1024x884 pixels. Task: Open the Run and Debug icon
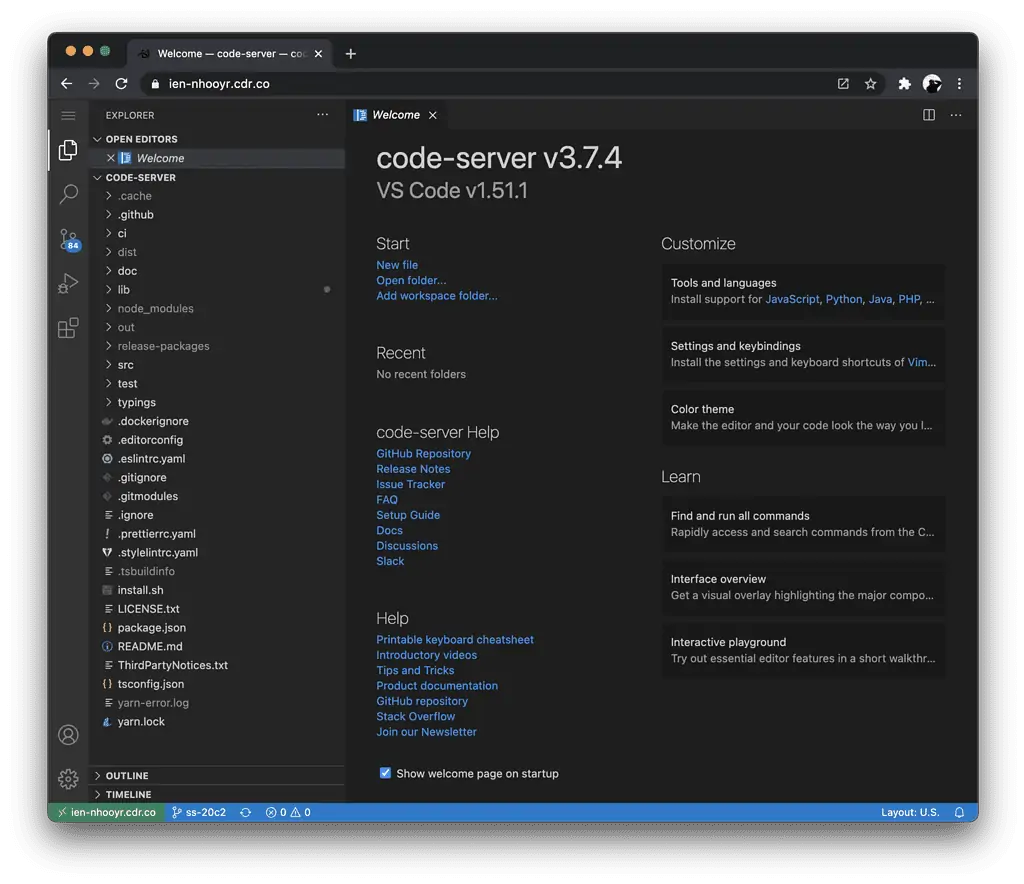point(68,284)
